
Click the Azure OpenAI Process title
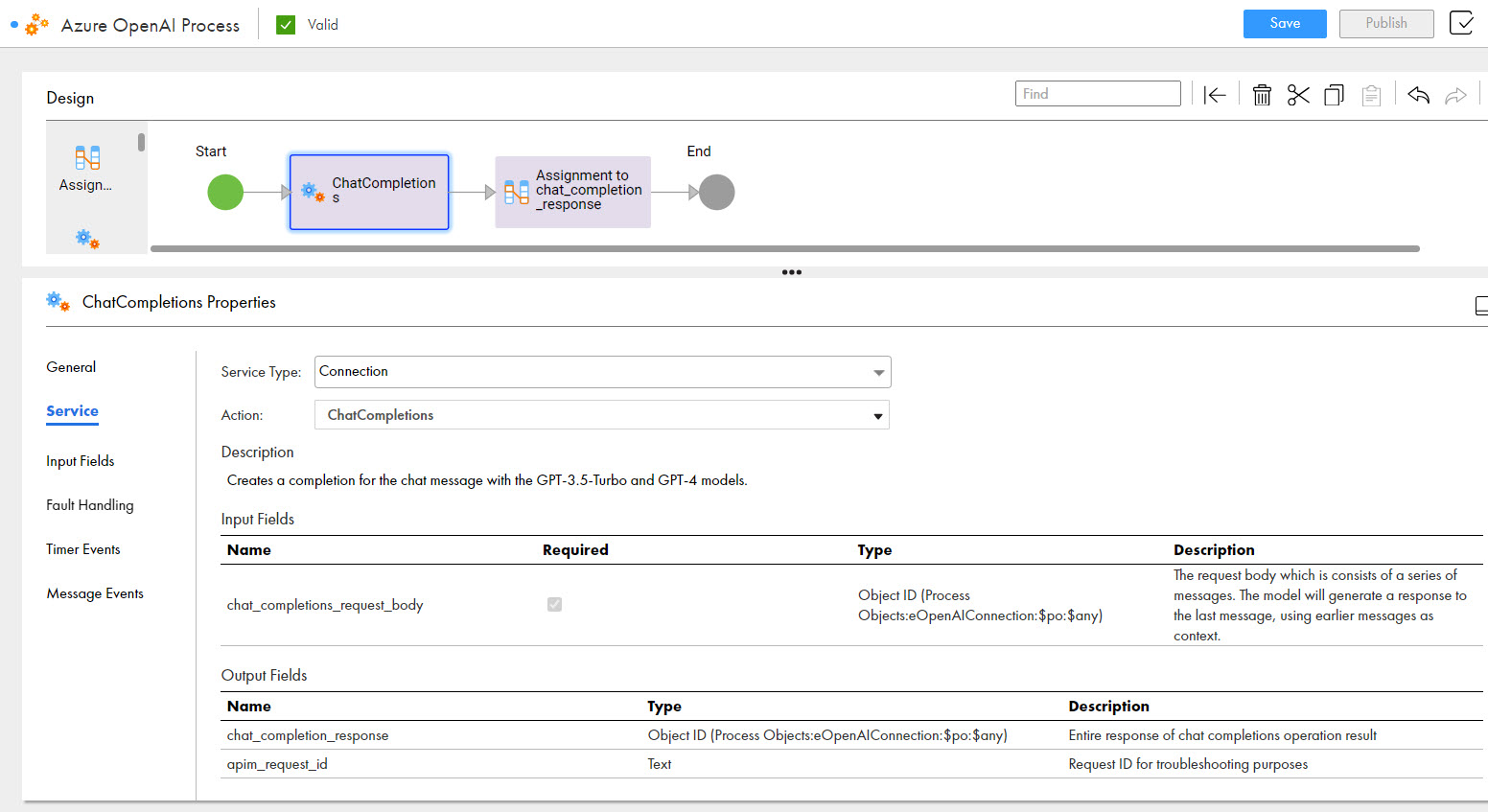(151, 25)
